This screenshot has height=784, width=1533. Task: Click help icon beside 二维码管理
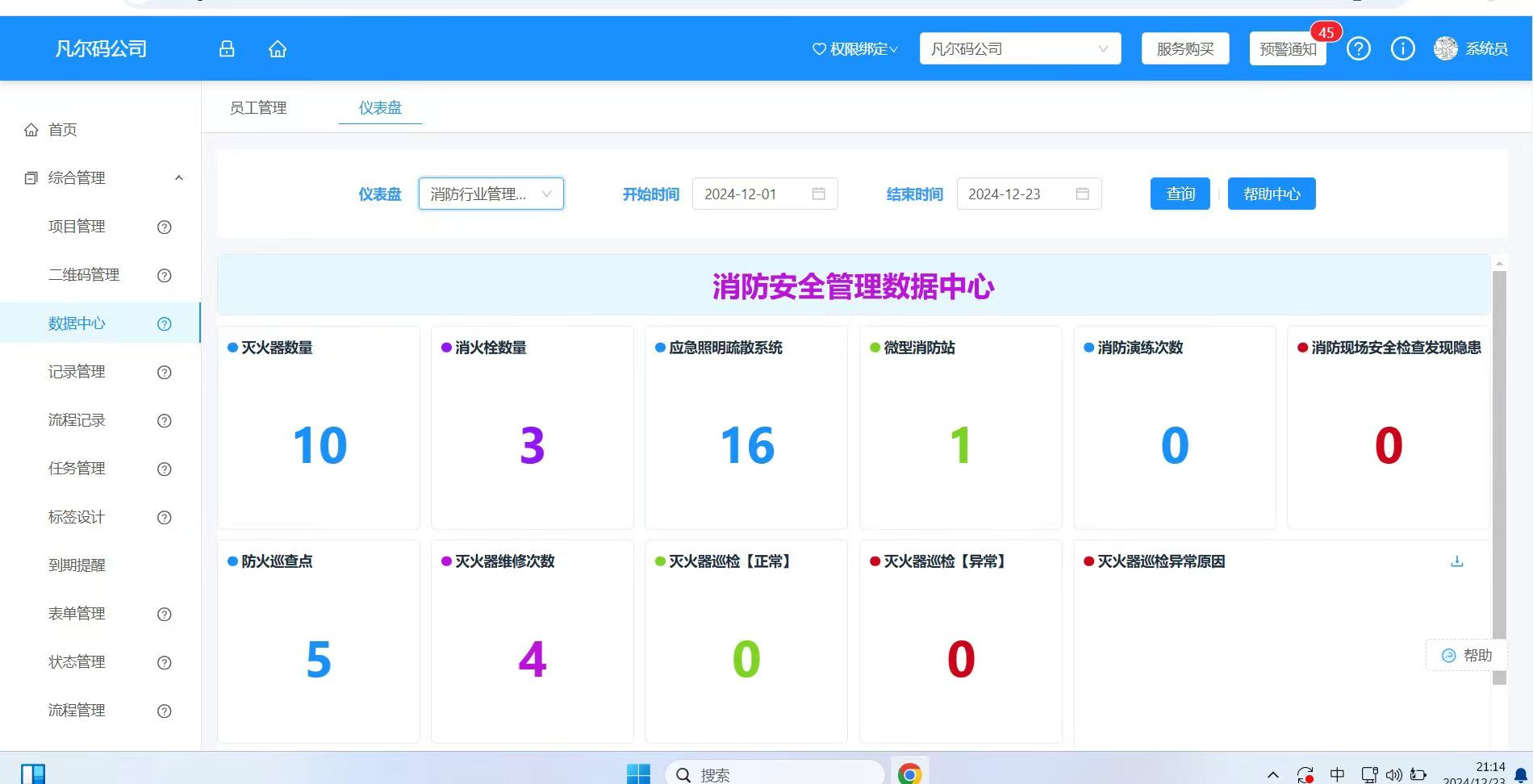coord(165,276)
